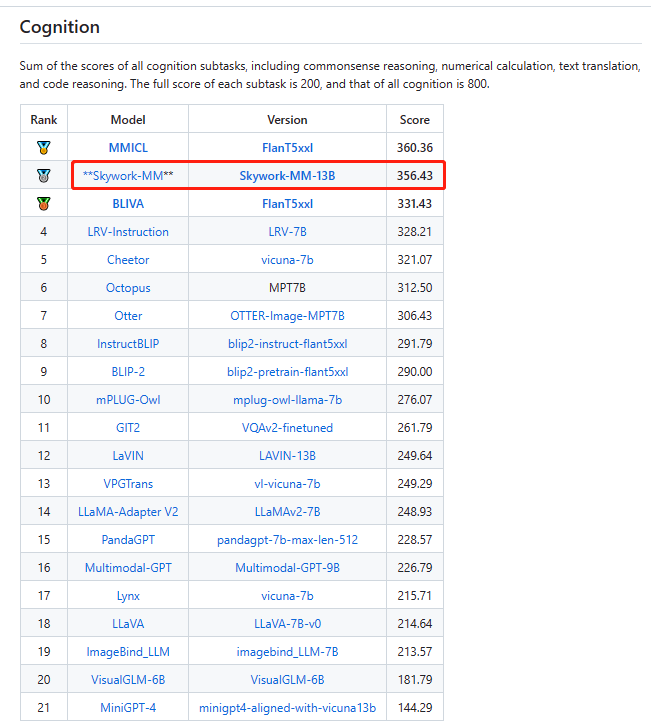Open the minigpt4-aligned-with-vicuna13b version link

287,708
